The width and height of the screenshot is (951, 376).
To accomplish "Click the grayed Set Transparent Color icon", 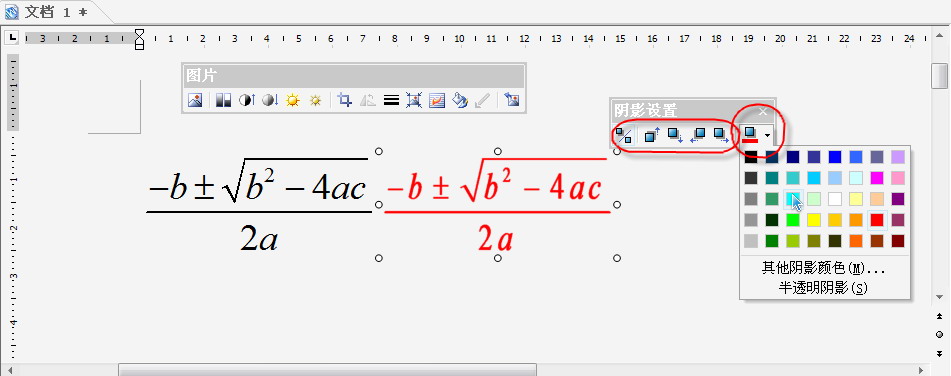I will pyautogui.click(x=482, y=100).
